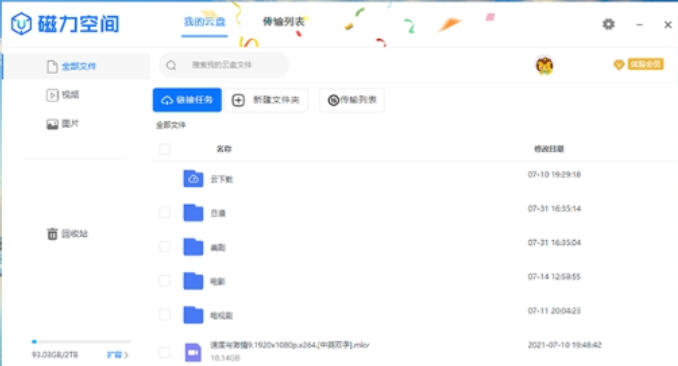
Task: Click the 扩容 expand storage link
Action: tap(118, 355)
